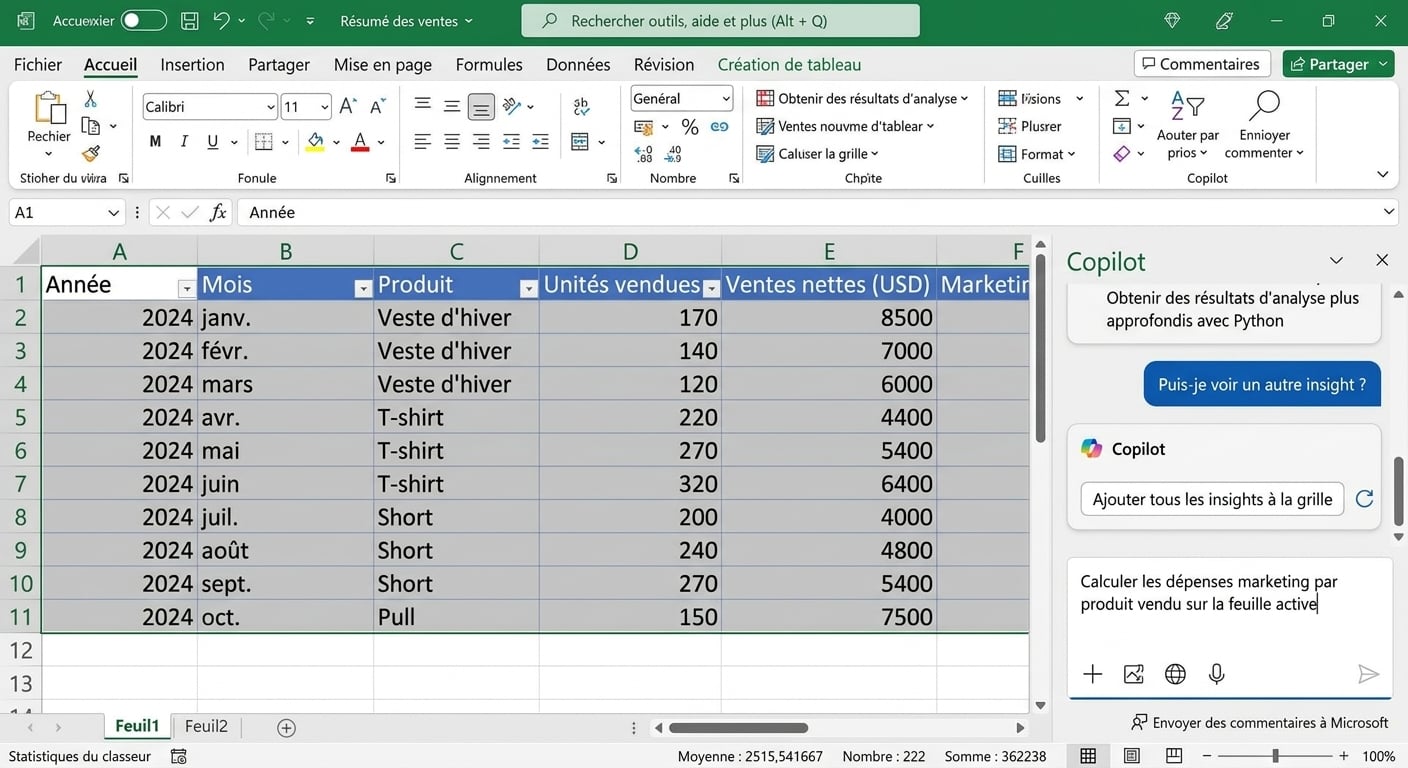The width and height of the screenshot is (1408, 768).
Task: Click Obtenir des résultats d'analyse button
Action: coord(863,98)
